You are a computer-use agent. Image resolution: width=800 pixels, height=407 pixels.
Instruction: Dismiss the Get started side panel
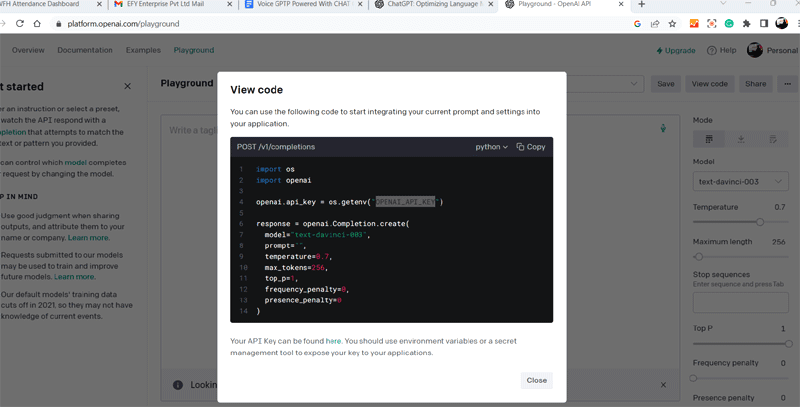(x=127, y=87)
